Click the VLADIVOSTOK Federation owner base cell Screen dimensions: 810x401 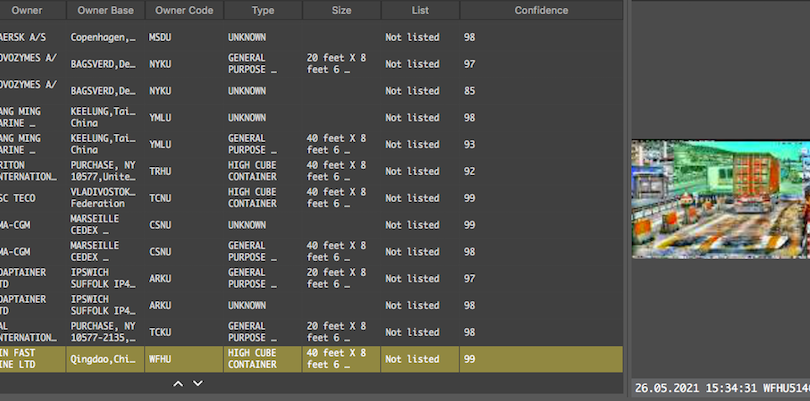pyautogui.click(x=105, y=198)
